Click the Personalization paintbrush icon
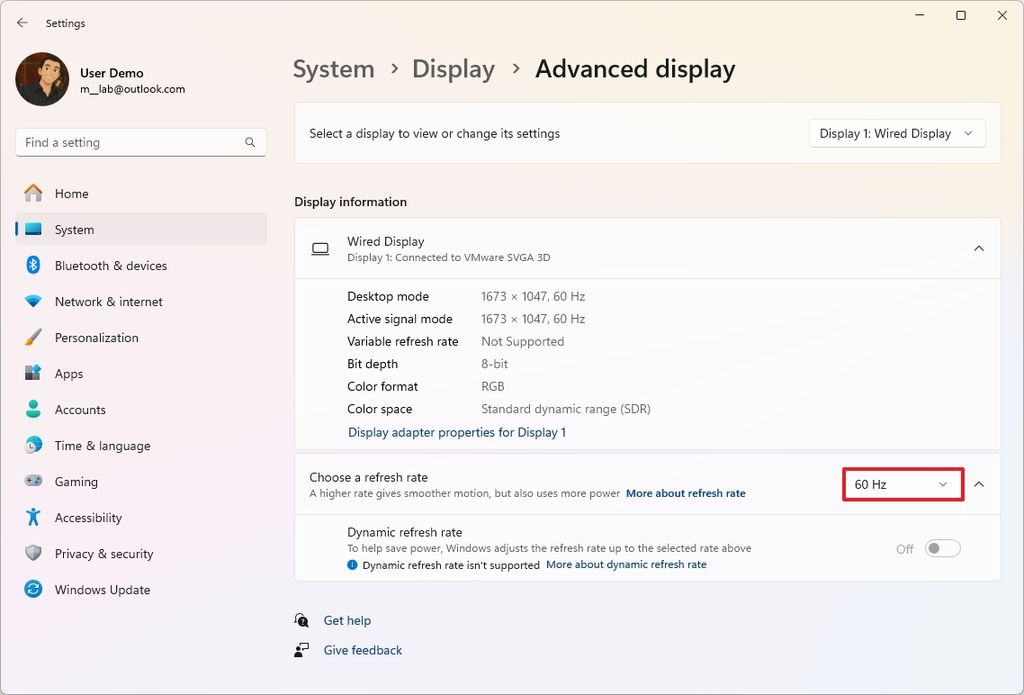The width and height of the screenshot is (1024, 695). tap(33, 337)
